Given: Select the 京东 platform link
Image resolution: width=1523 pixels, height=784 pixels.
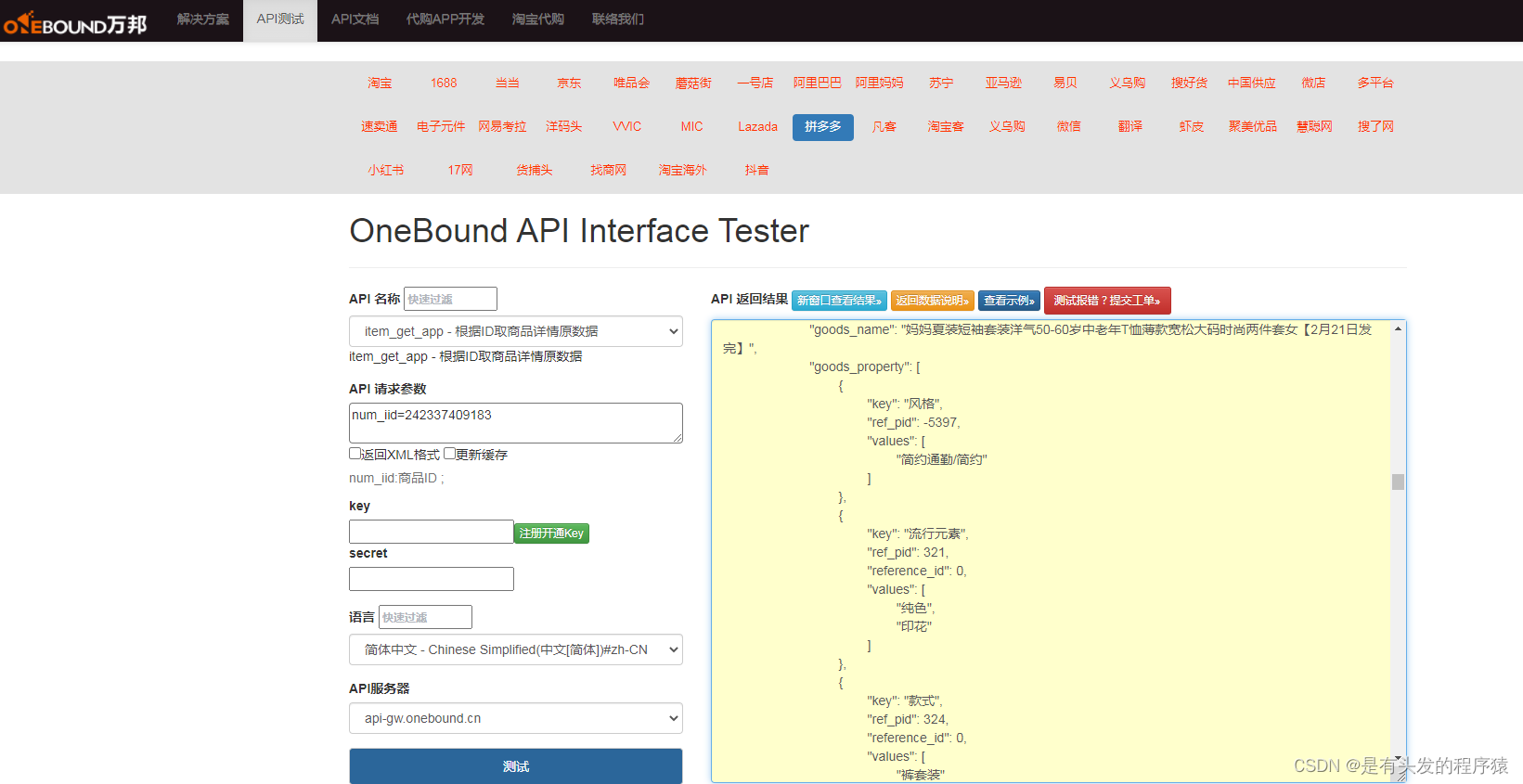Looking at the screenshot, I should [569, 83].
